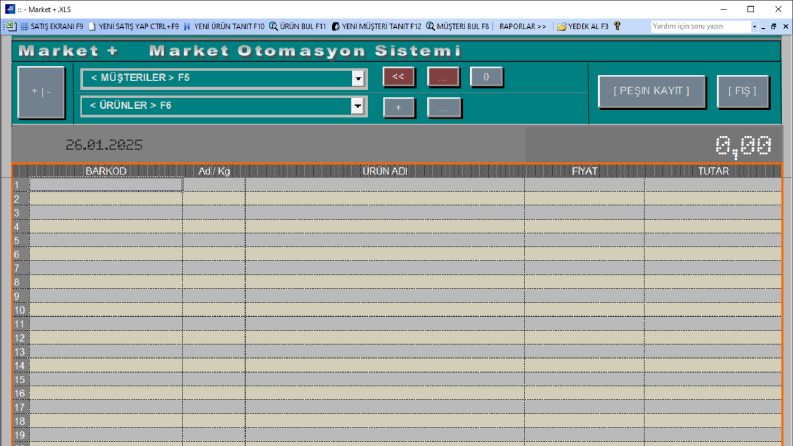
Task: Expand MÜŞTERİLER dropdown arrow
Action: tap(358, 78)
